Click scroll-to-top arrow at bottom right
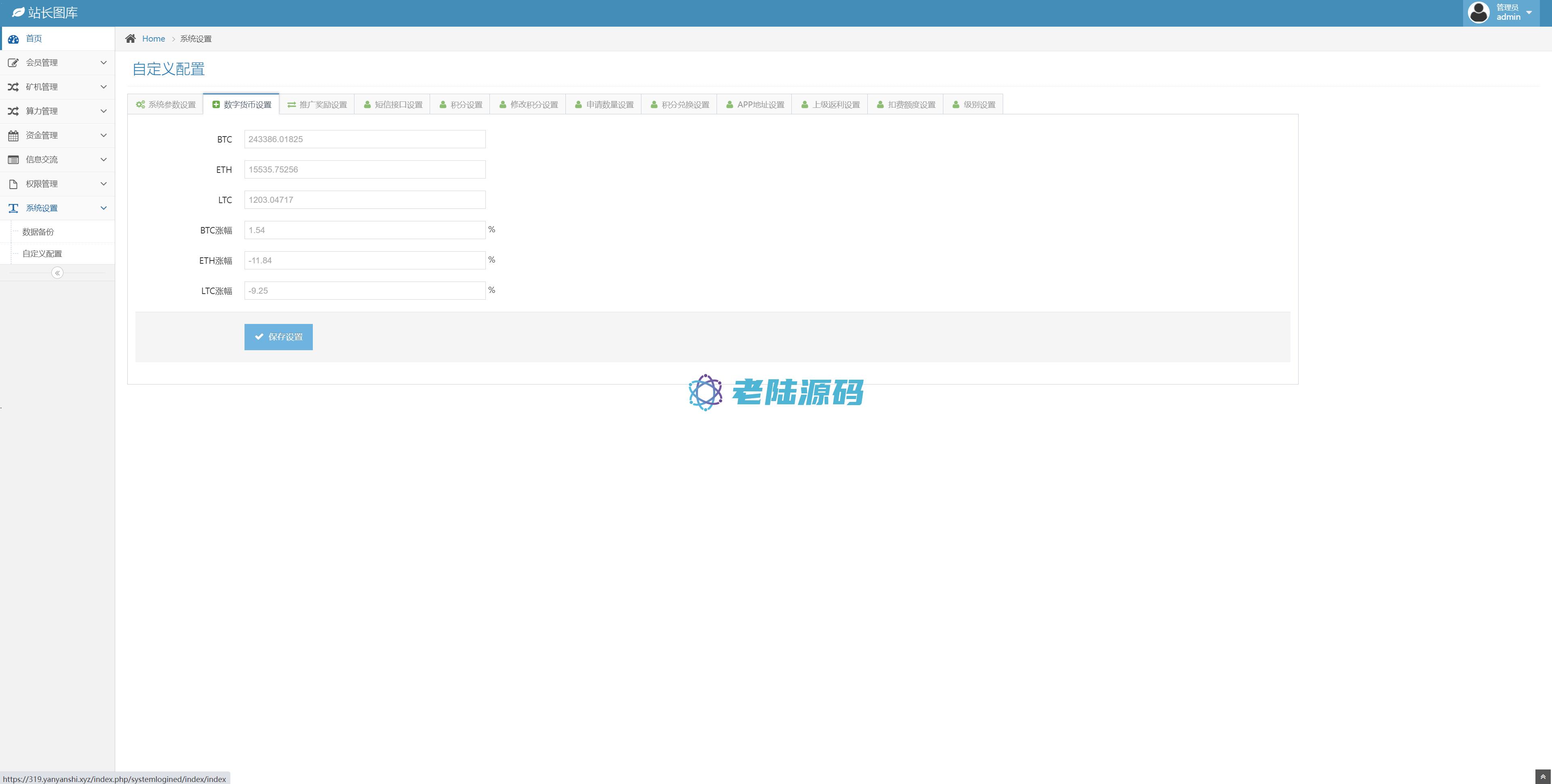 coord(1542,777)
